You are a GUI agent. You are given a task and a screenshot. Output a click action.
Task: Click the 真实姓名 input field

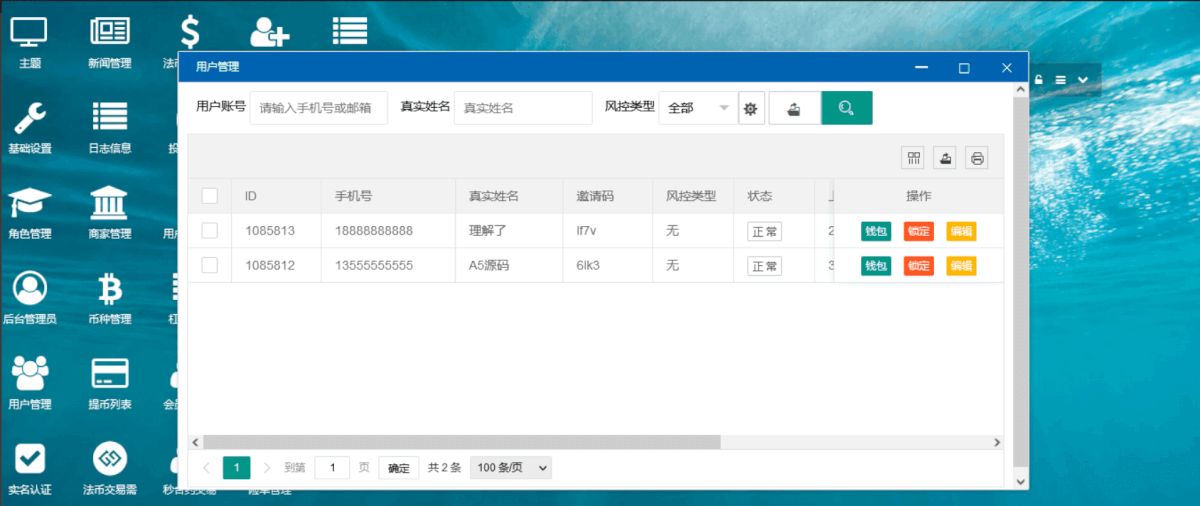[x=523, y=108]
